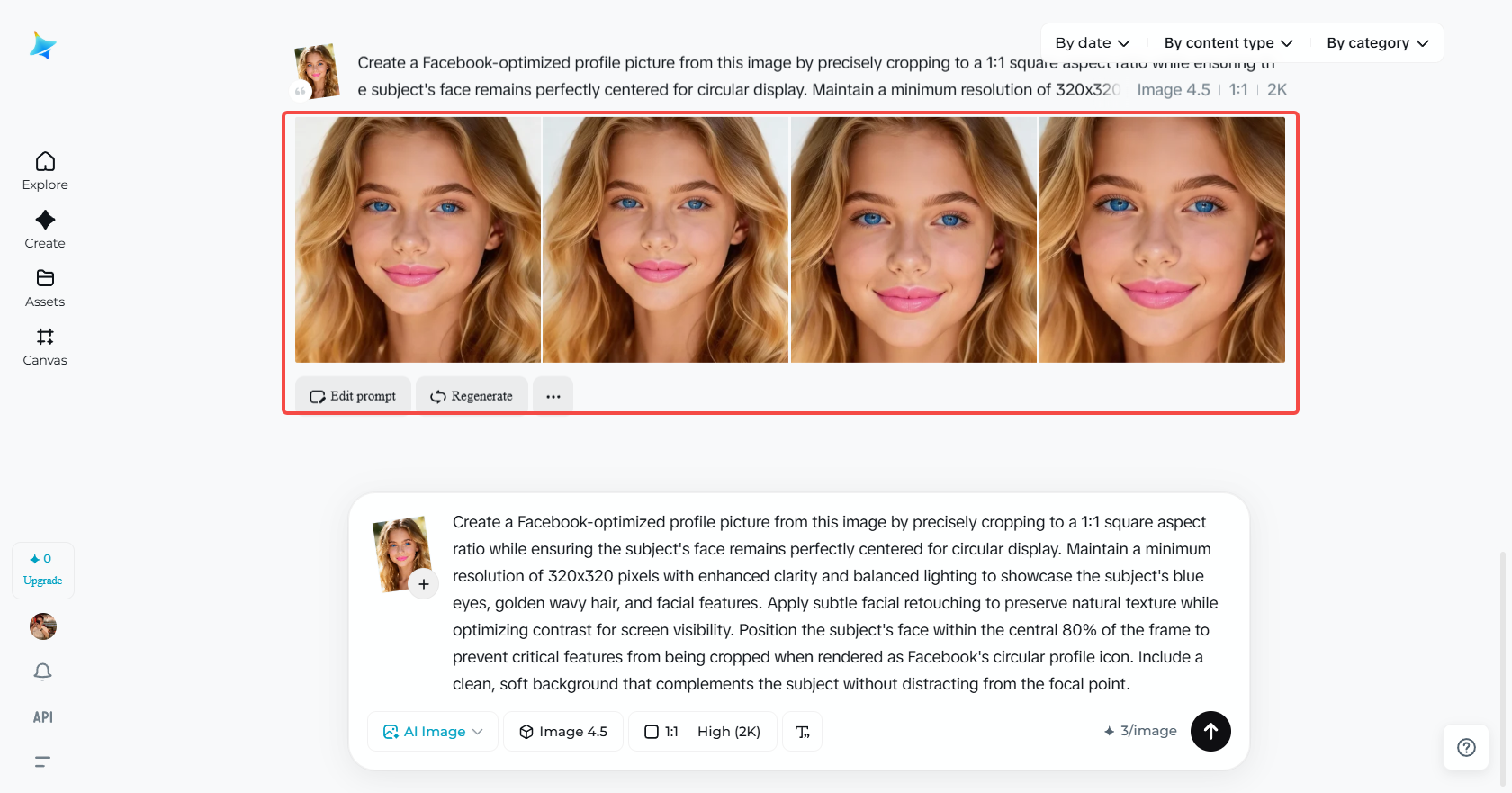Open the API page

coord(43,717)
